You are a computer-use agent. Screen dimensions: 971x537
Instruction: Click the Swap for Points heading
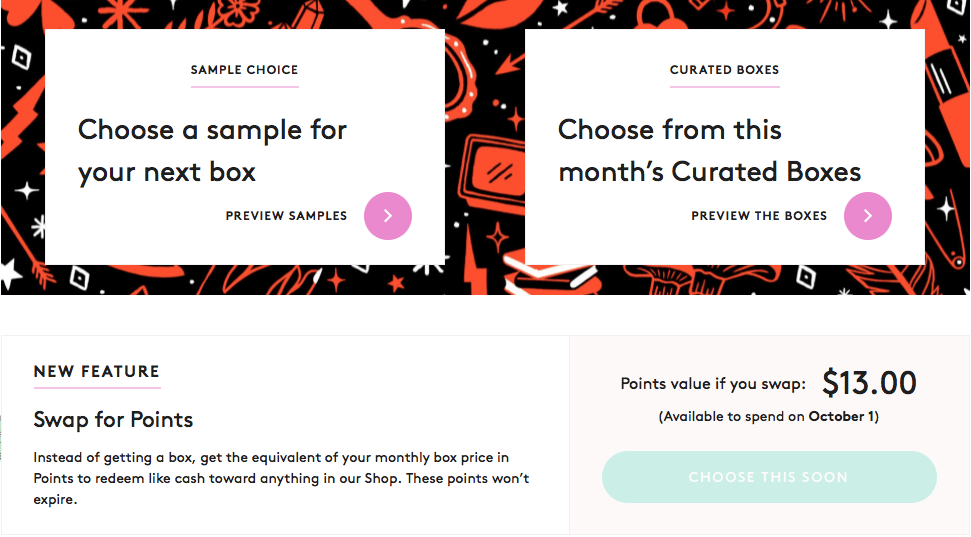(113, 419)
